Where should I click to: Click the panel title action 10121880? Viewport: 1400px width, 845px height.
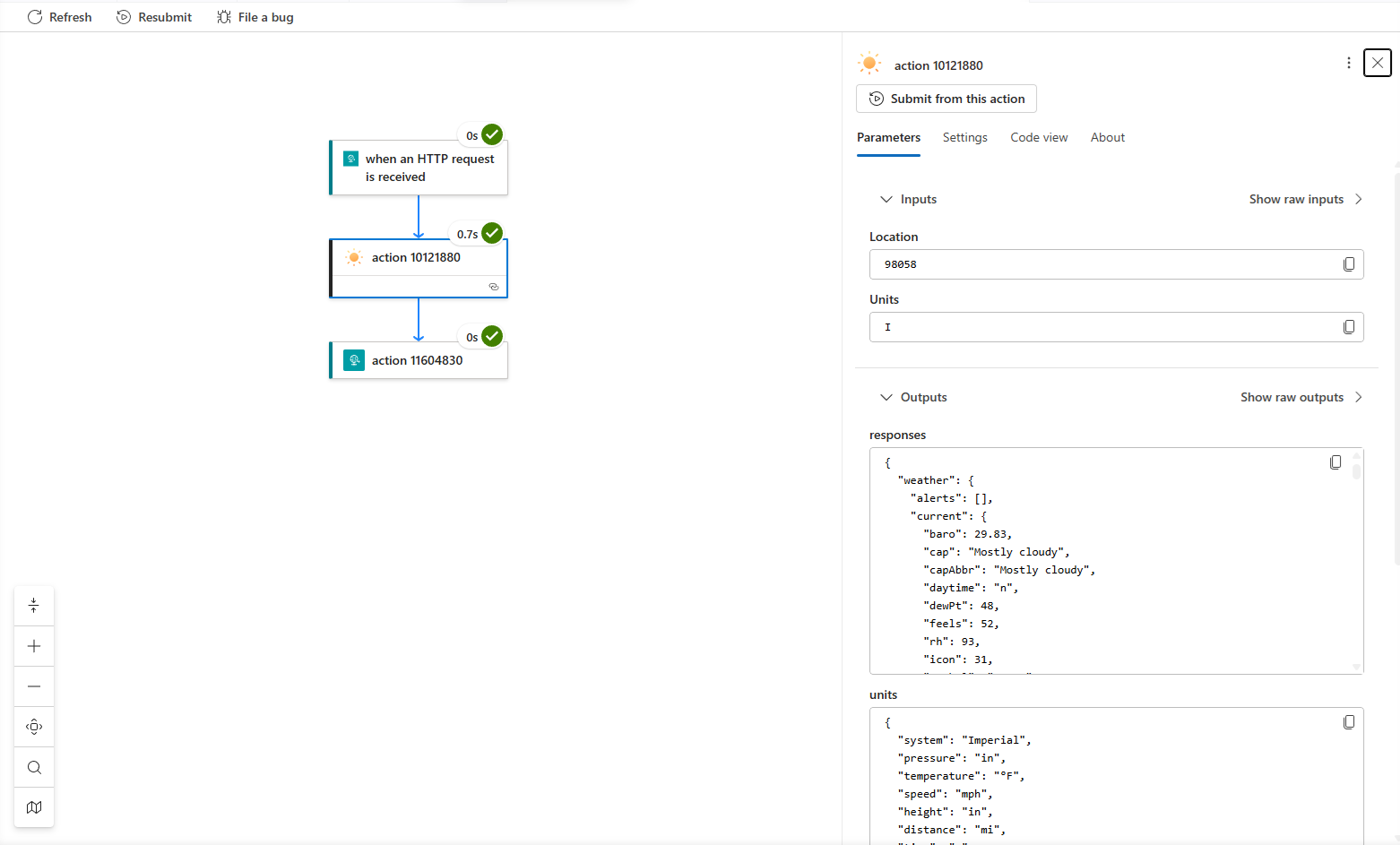[938, 65]
